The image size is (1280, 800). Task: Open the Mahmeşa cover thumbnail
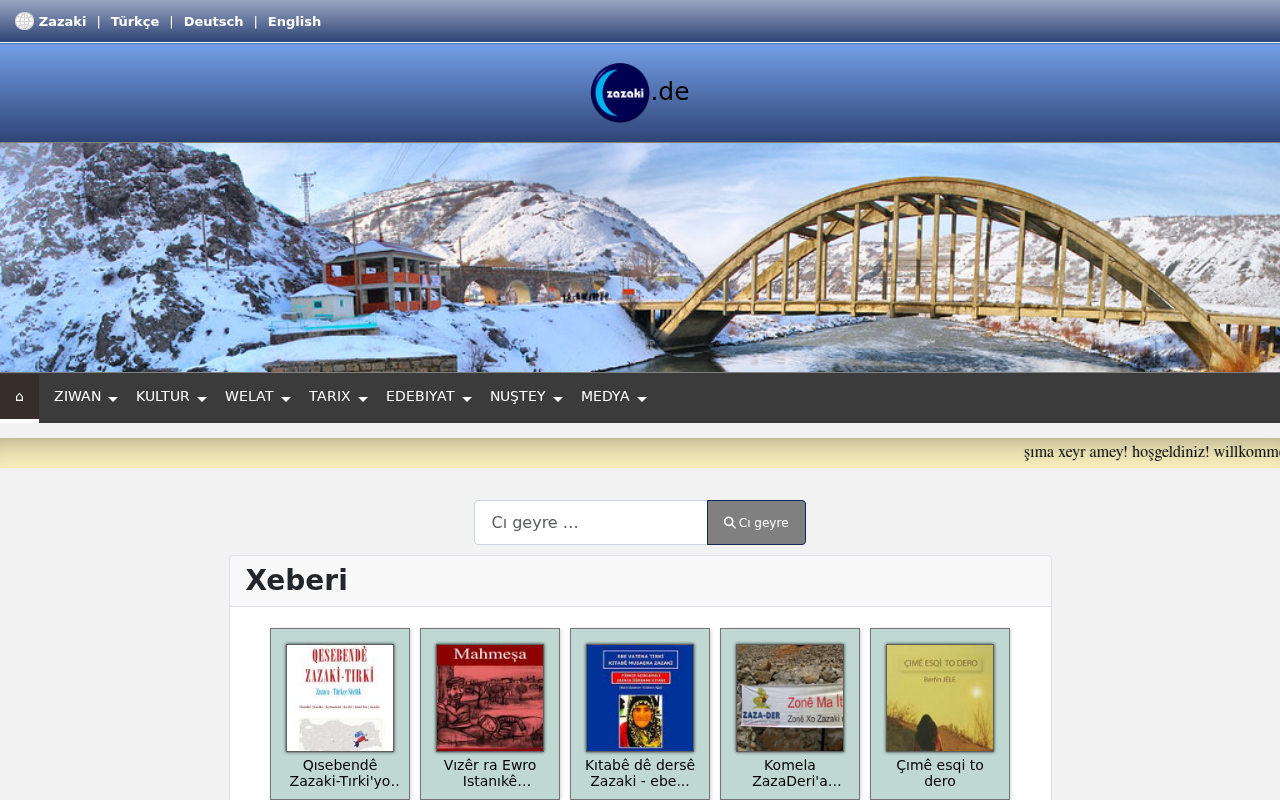pyautogui.click(x=490, y=698)
